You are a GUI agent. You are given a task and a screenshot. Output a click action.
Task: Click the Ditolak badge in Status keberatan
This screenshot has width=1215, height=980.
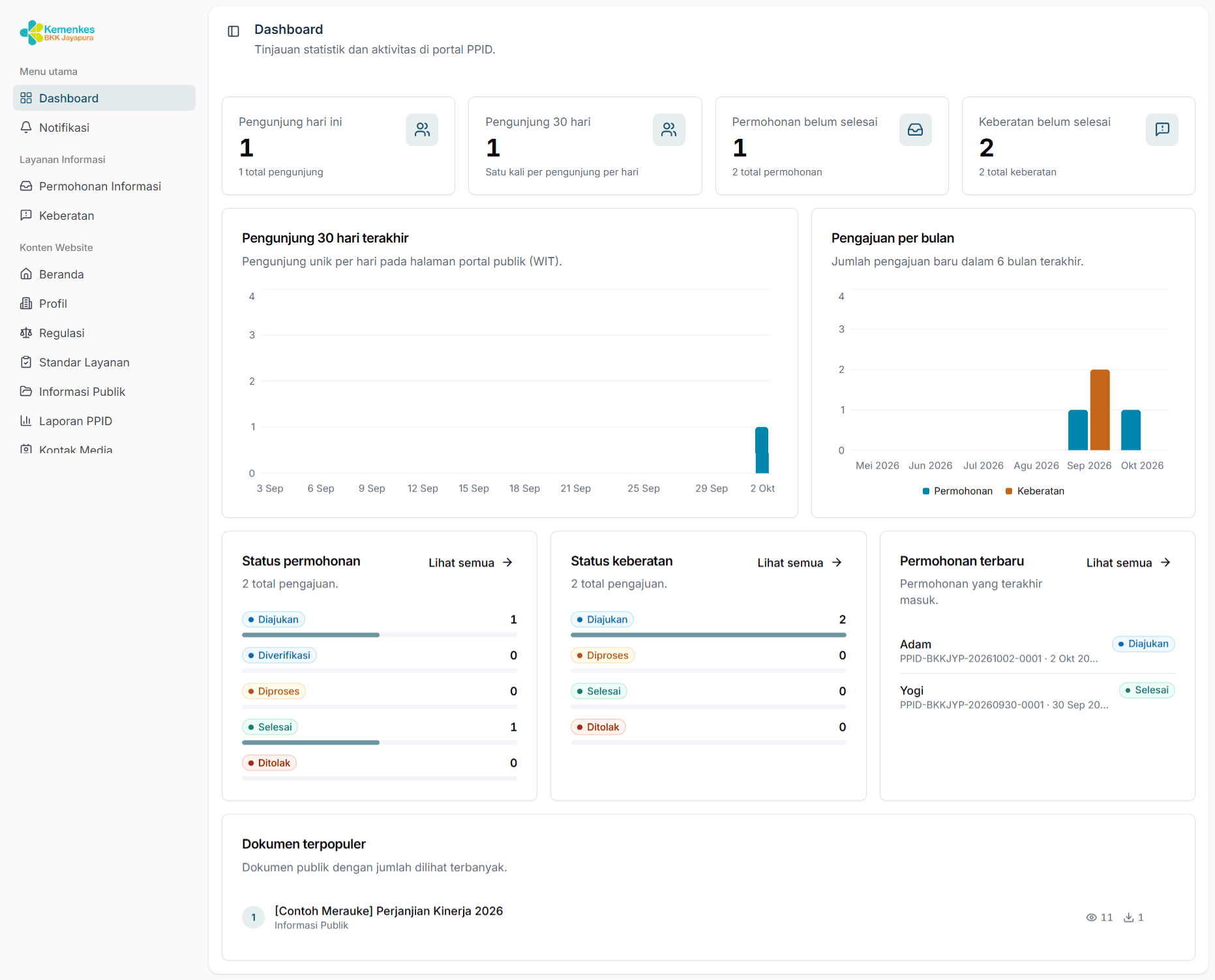pyautogui.click(x=598, y=727)
